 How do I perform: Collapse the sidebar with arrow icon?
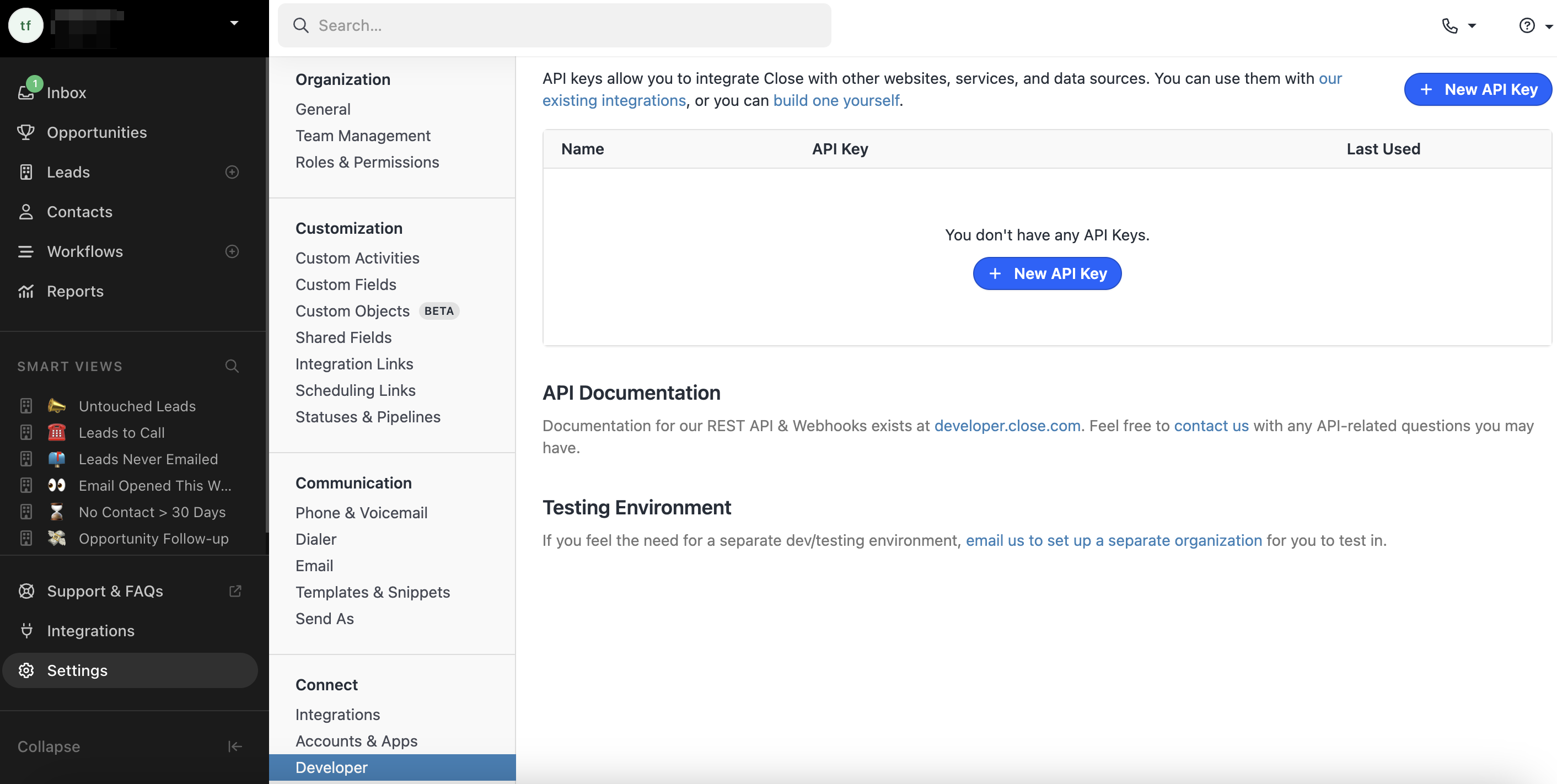234,746
